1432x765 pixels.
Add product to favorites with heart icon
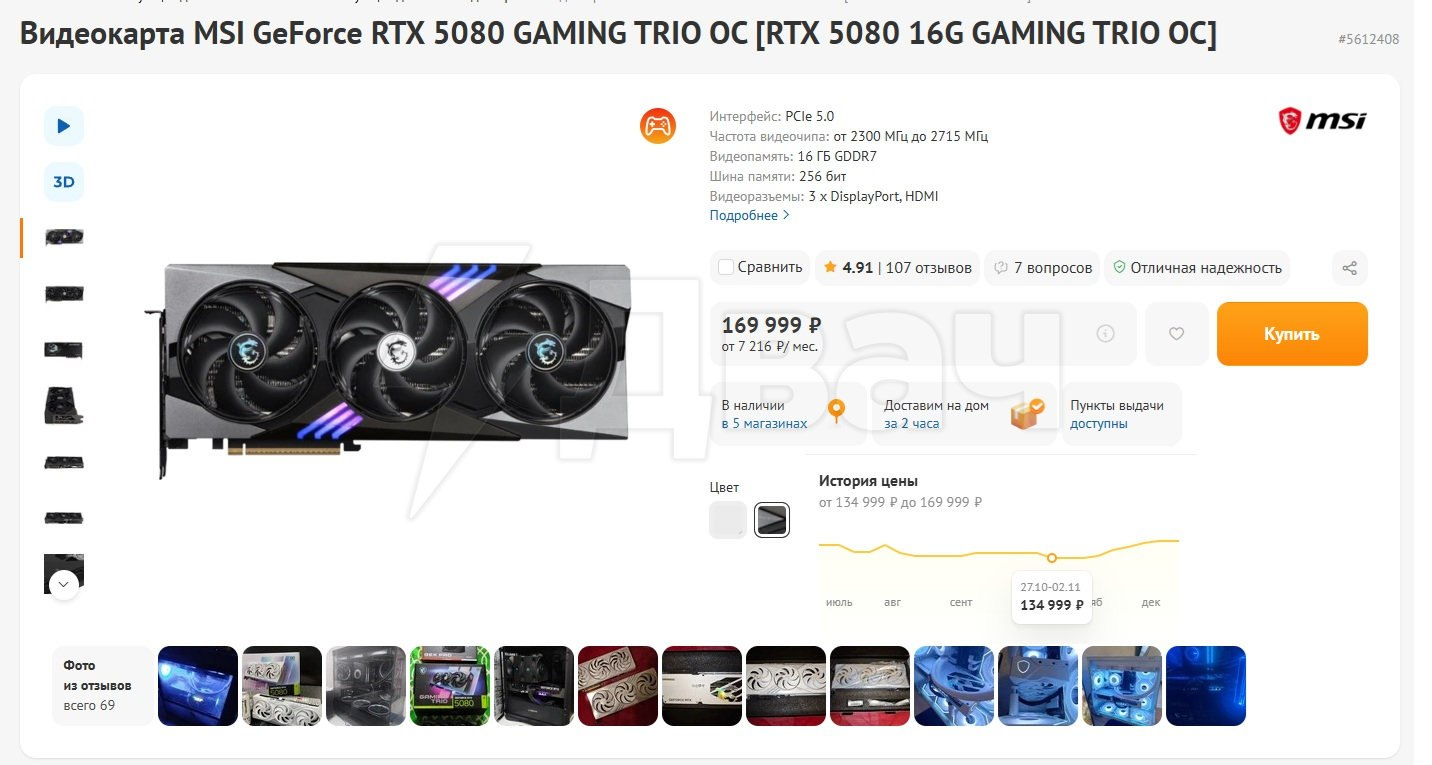pos(1176,334)
